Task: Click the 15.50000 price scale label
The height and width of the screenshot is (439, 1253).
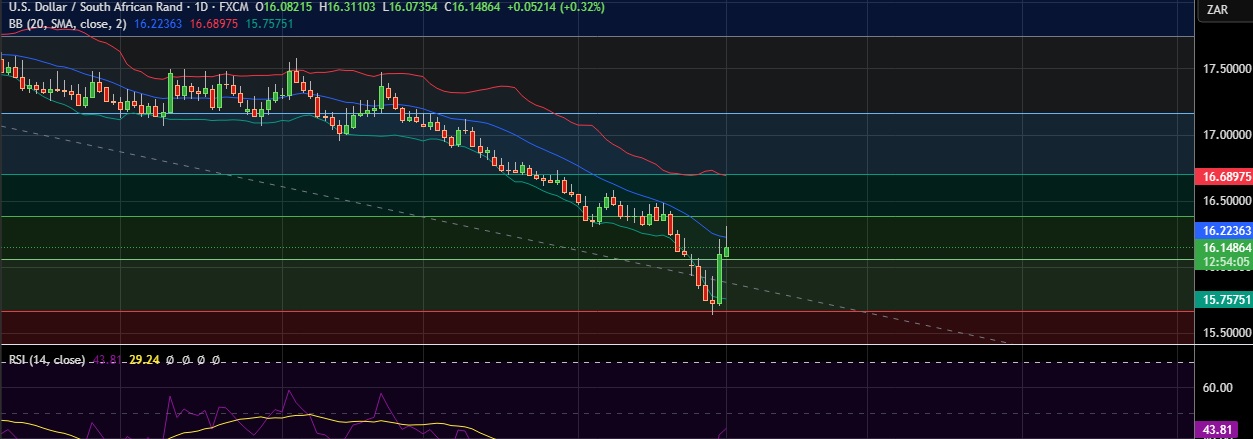Action: (1227, 333)
